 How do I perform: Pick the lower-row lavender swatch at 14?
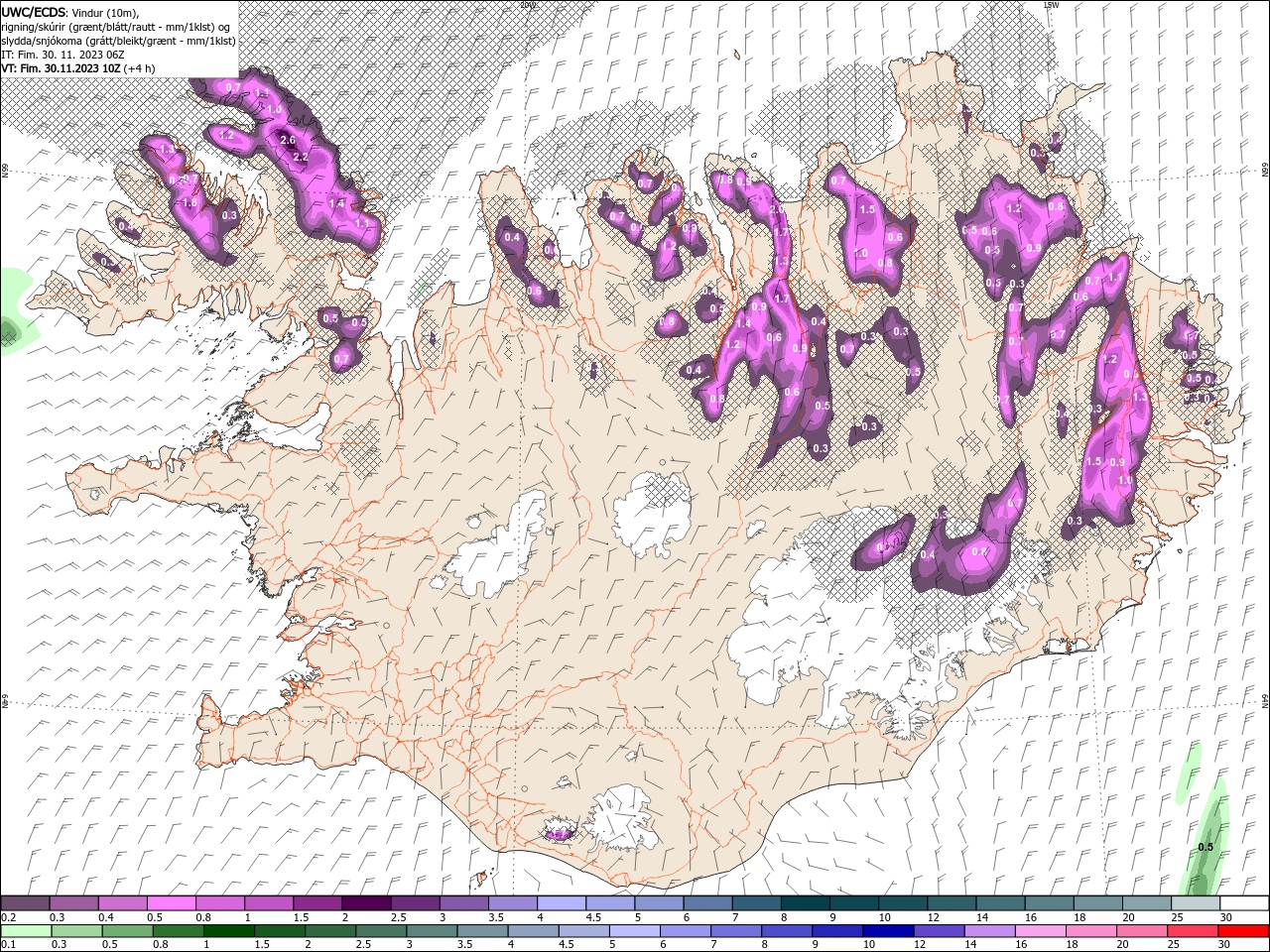point(989,931)
